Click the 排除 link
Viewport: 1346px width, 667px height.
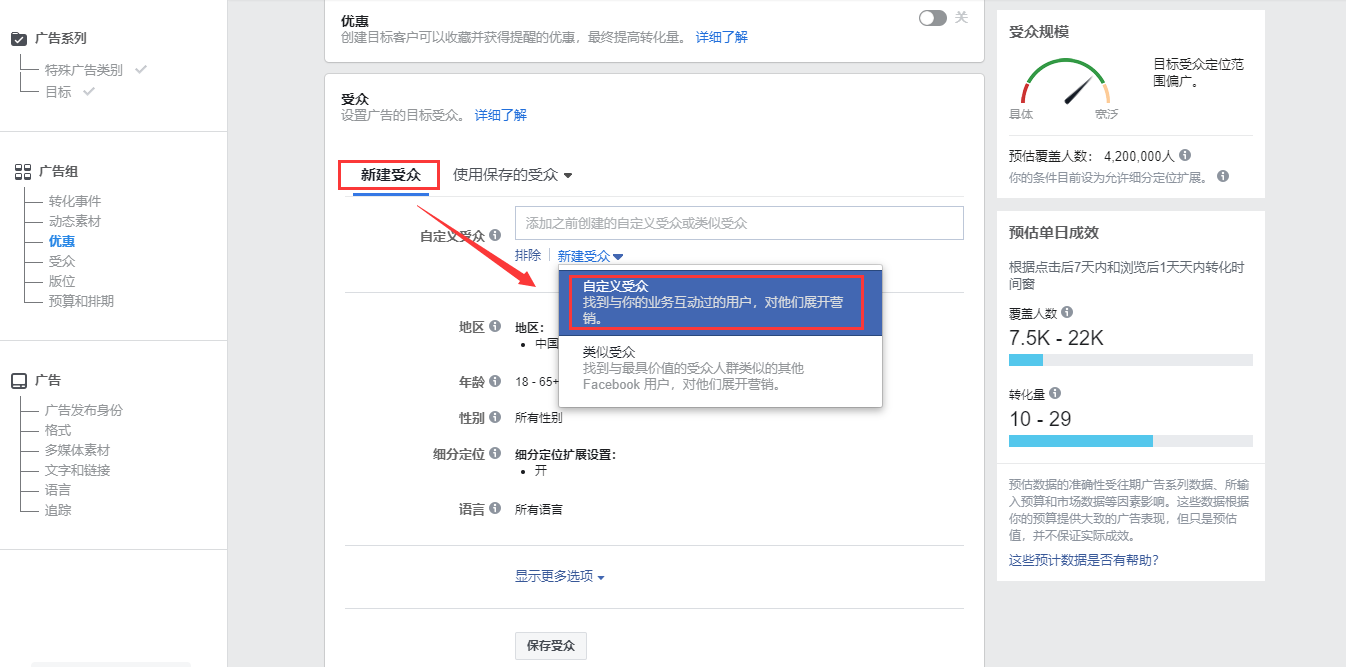tap(528, 256)
